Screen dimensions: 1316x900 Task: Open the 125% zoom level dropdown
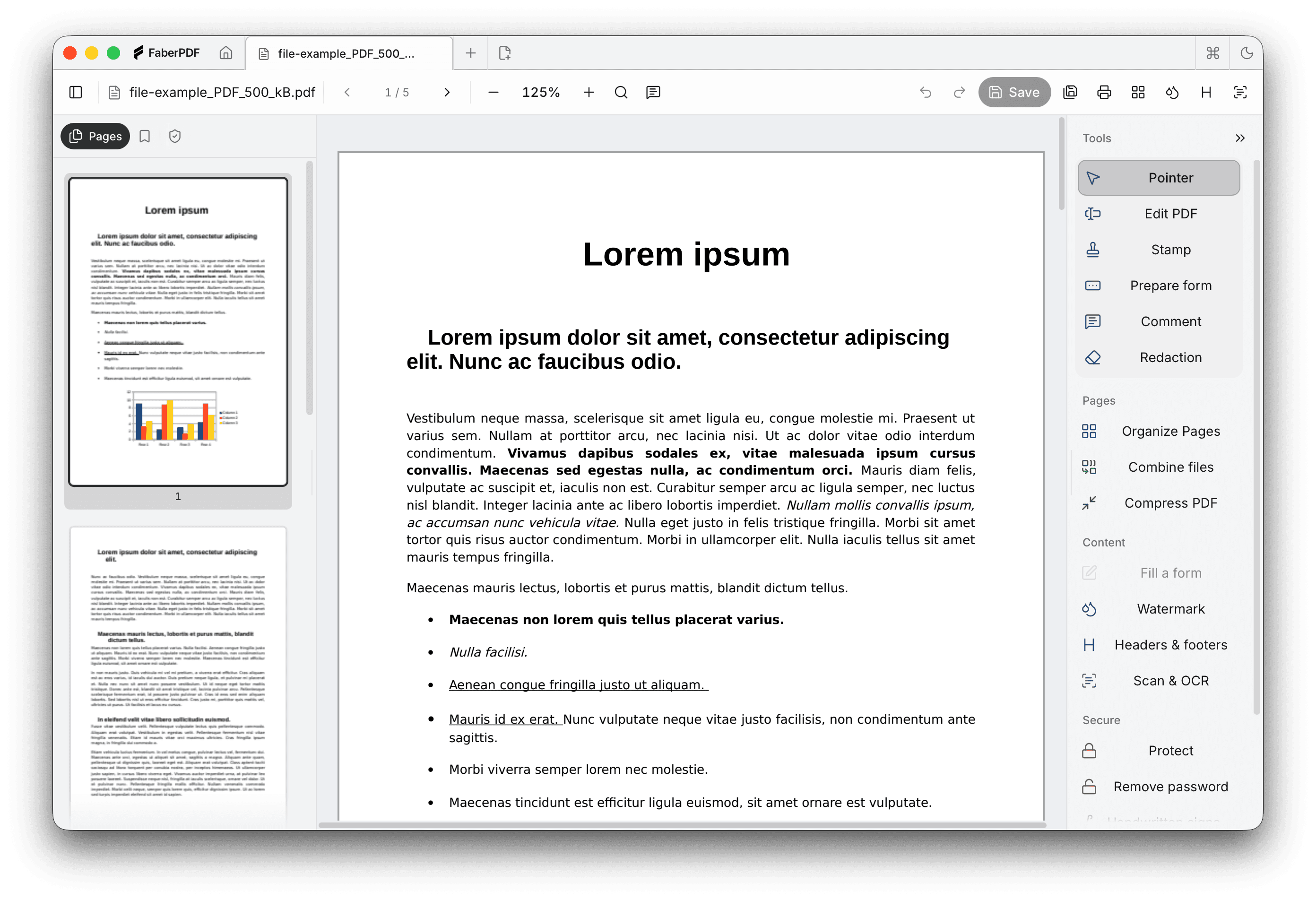(541, 92)
